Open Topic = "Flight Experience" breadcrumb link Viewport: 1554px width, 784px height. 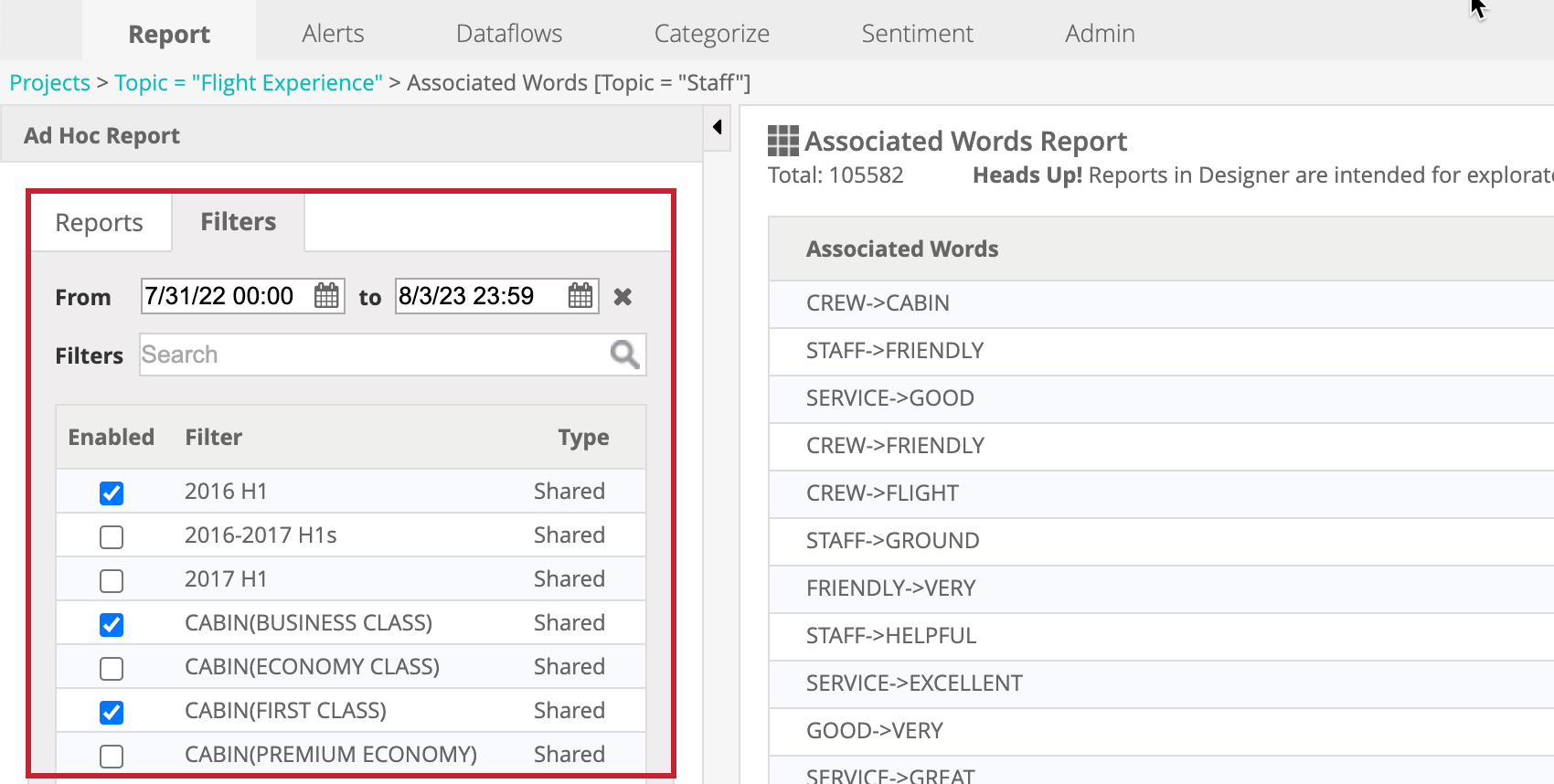click(249, 83)
